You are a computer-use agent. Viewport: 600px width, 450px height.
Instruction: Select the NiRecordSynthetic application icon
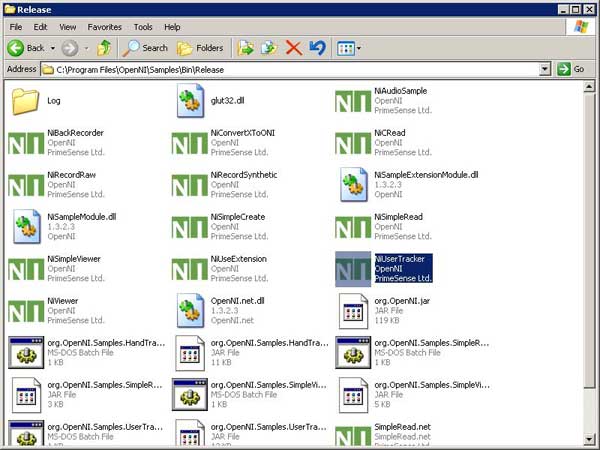pos(189,185)
